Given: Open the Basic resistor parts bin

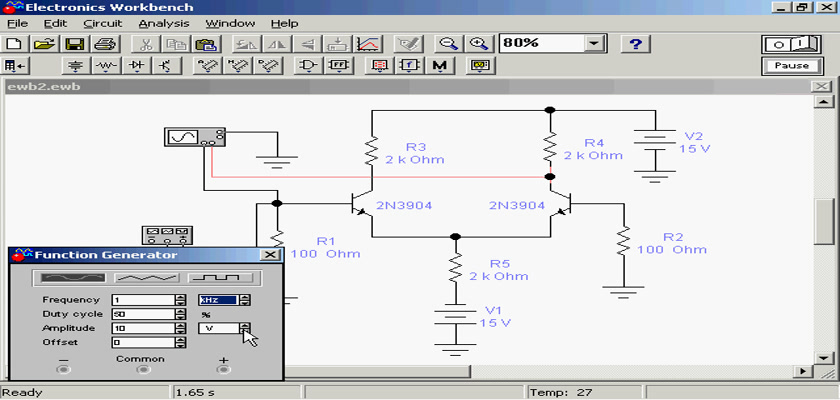Looking at the screenshot, I should (x=107, y=66).
